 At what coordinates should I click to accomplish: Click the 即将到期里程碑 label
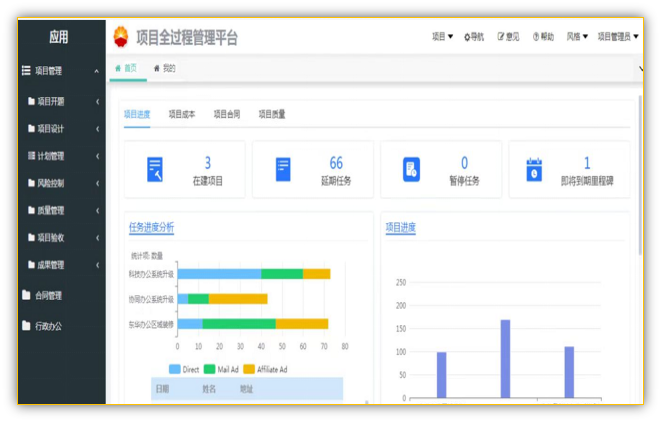point(587,181)
